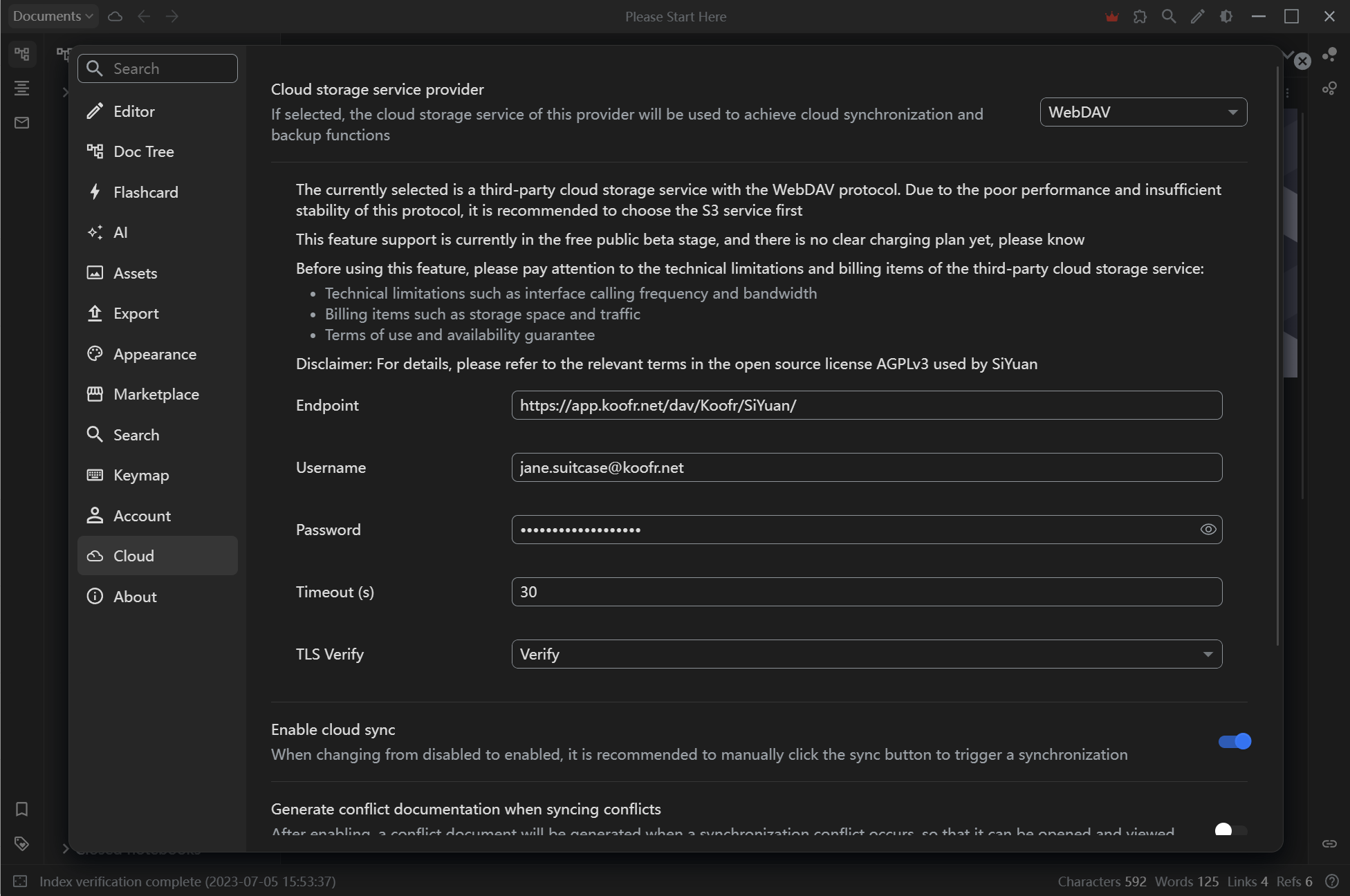
Task: Open global search from the title bar
Action: [1169, 16]
